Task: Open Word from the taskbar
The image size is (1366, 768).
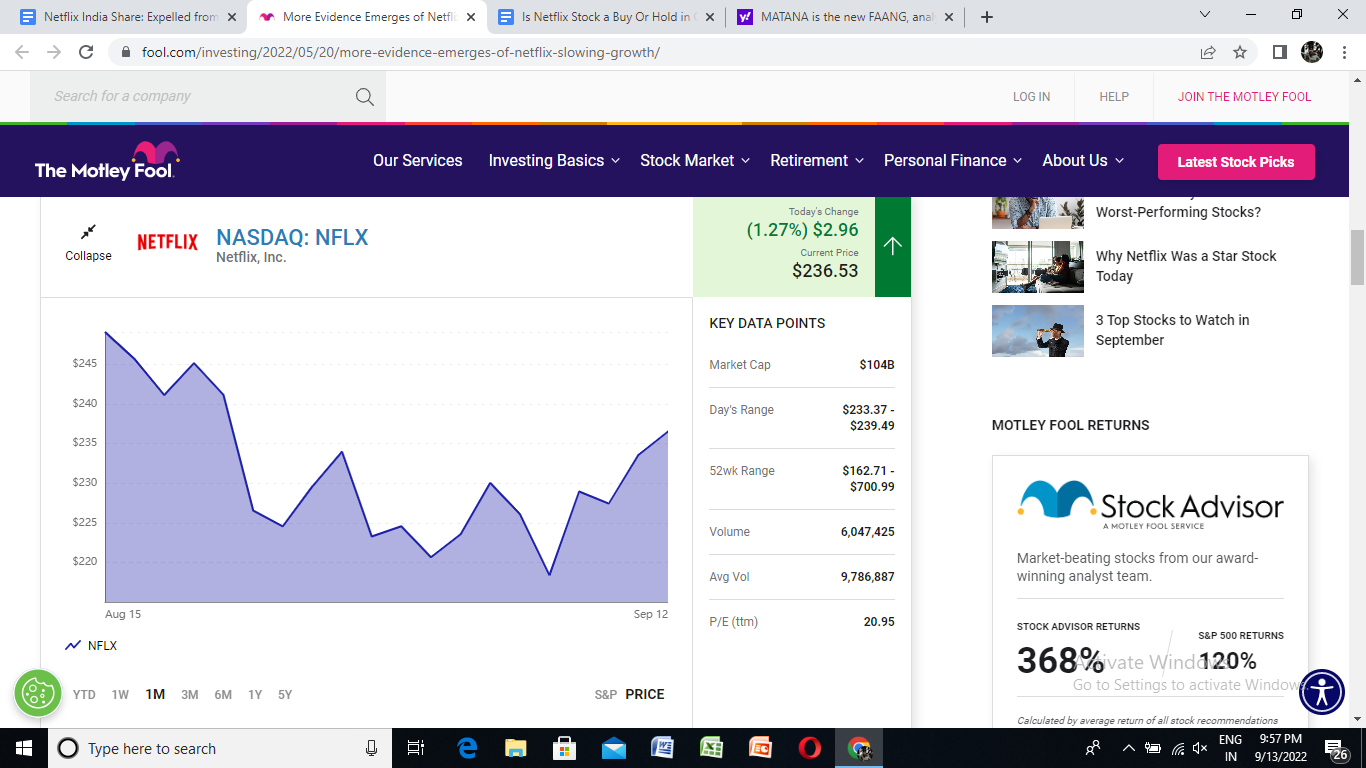Action: pyautogui.click(x=662, y=748)
